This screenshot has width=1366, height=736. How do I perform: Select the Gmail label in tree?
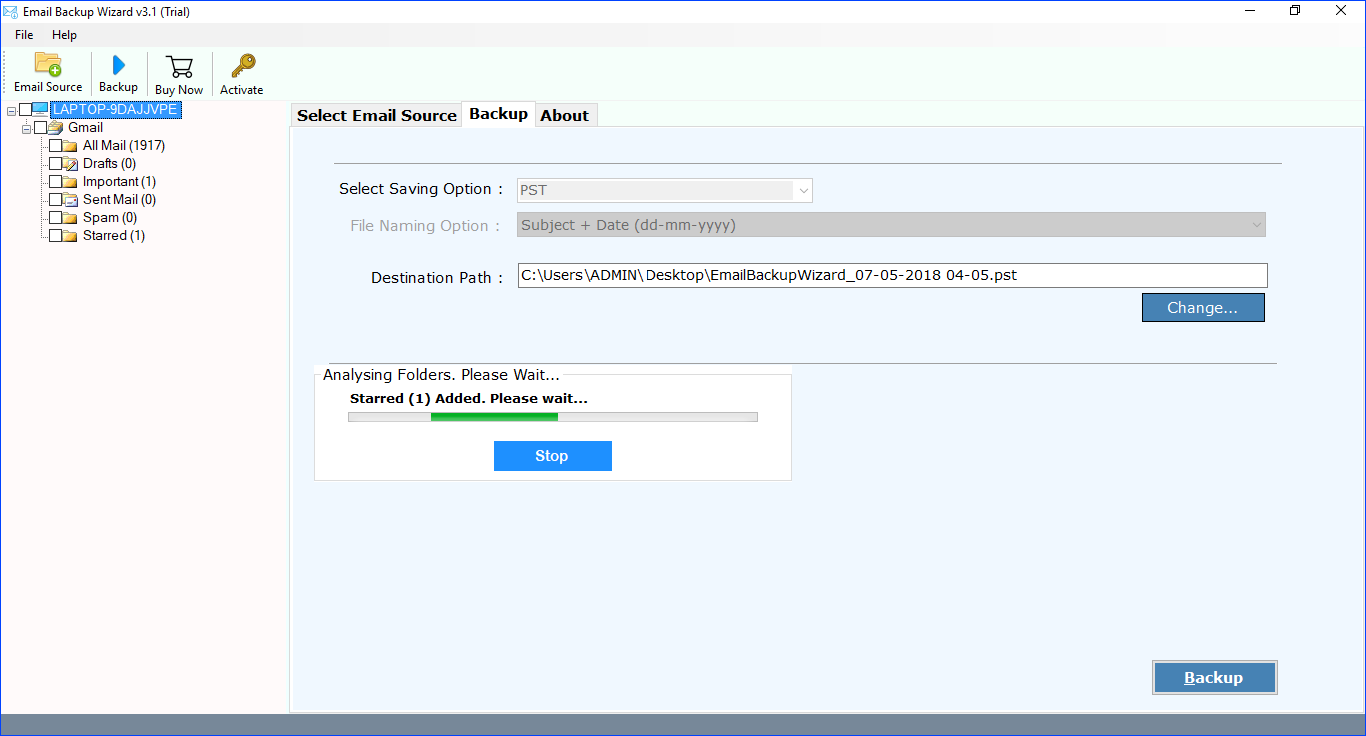click(x=85, y=128)
